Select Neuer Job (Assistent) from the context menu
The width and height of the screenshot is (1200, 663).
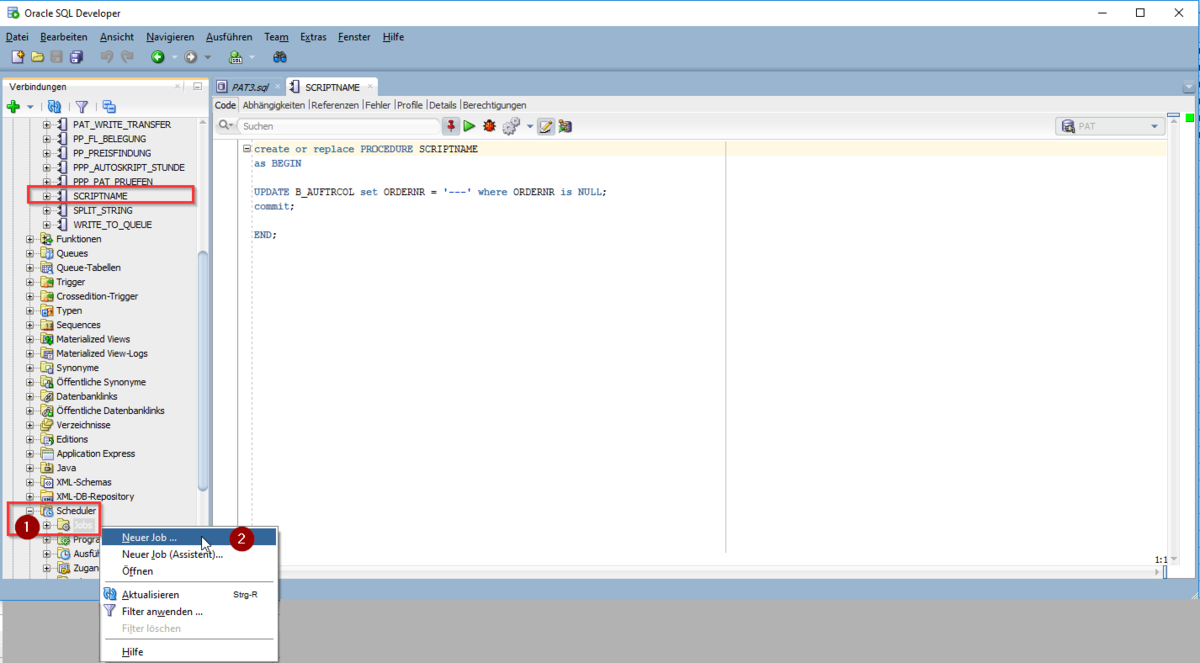[170, 553]
